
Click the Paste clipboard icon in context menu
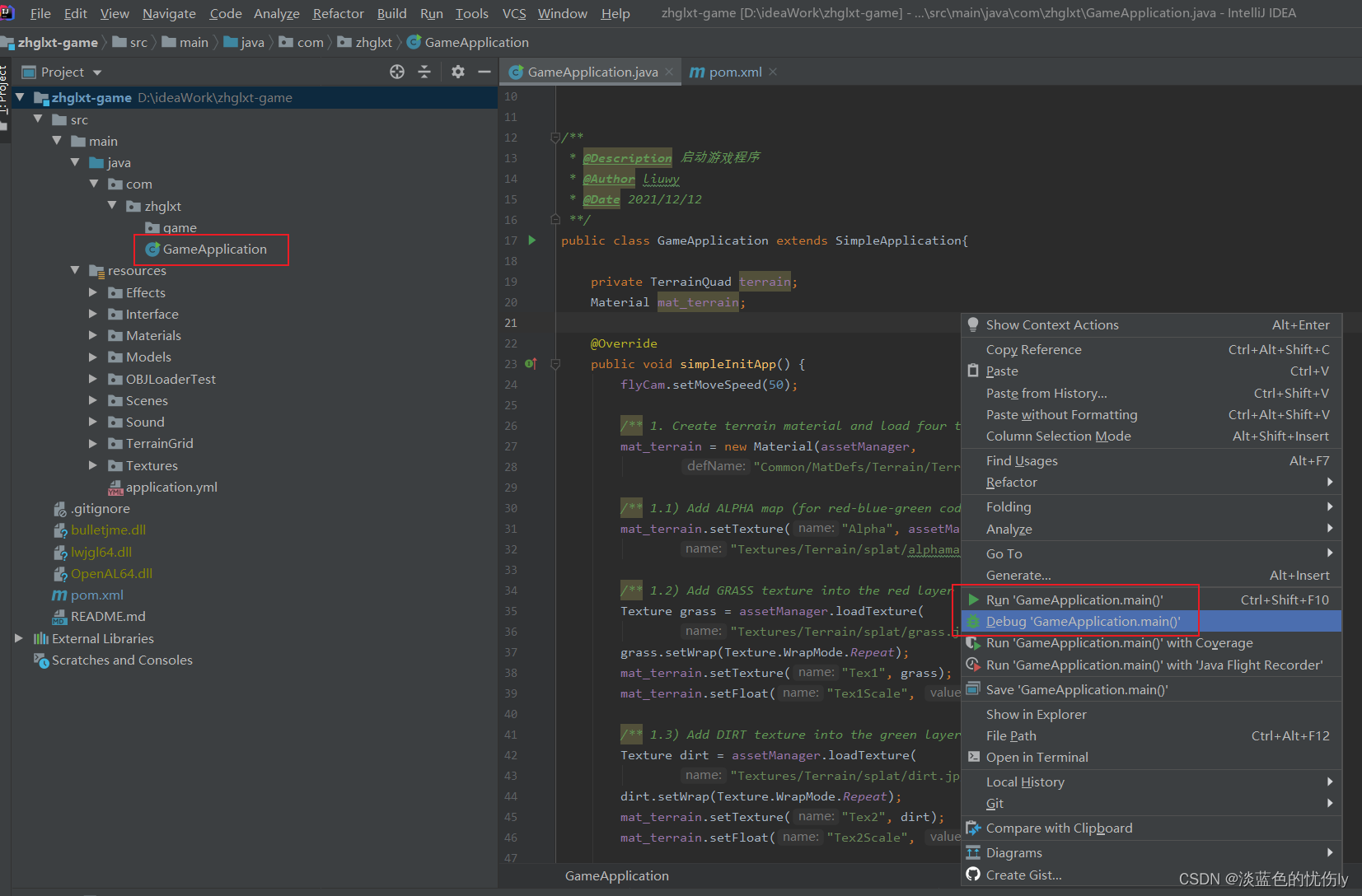973,371
